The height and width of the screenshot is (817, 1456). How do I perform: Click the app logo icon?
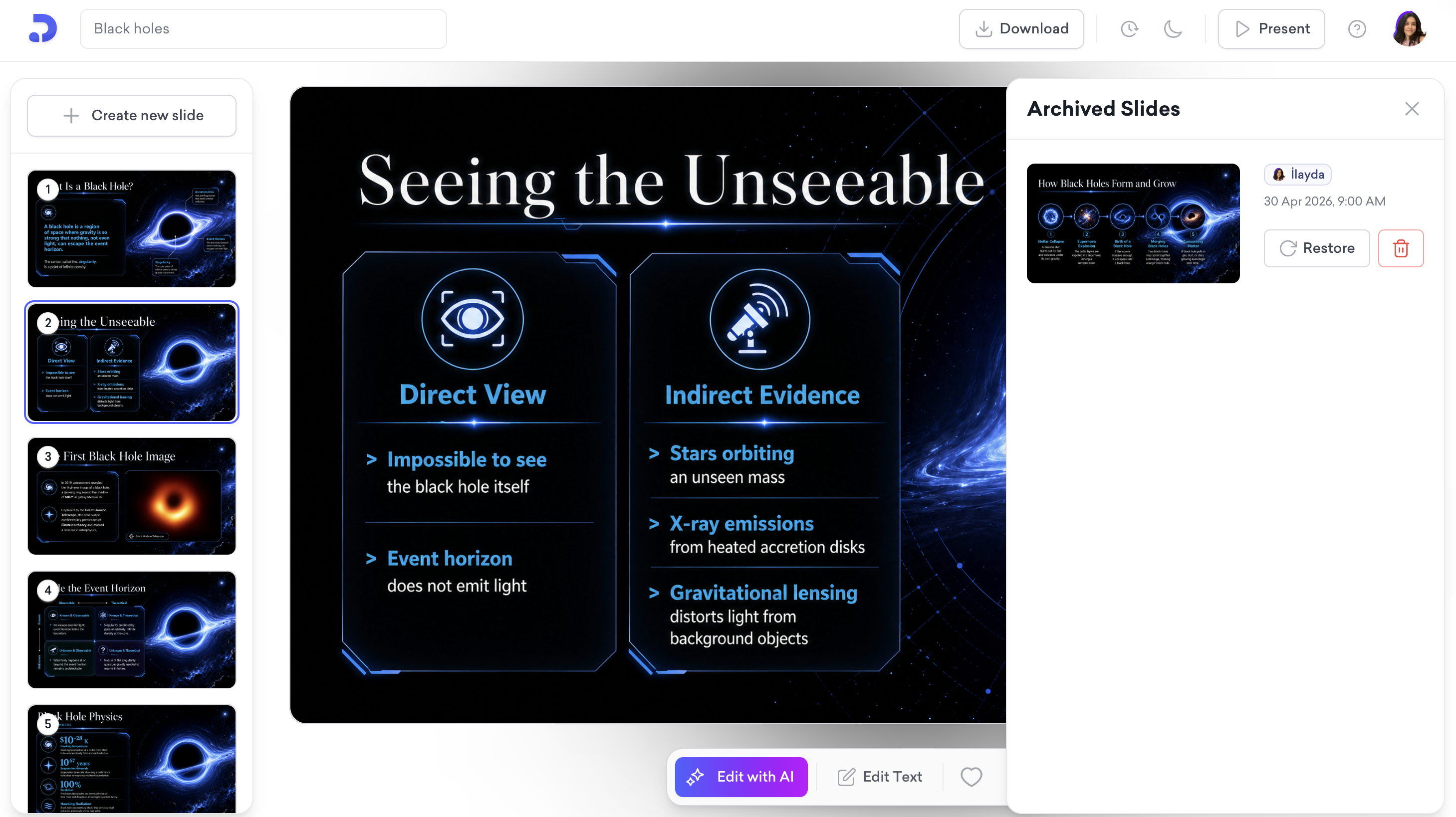click(x=43, y=28)
